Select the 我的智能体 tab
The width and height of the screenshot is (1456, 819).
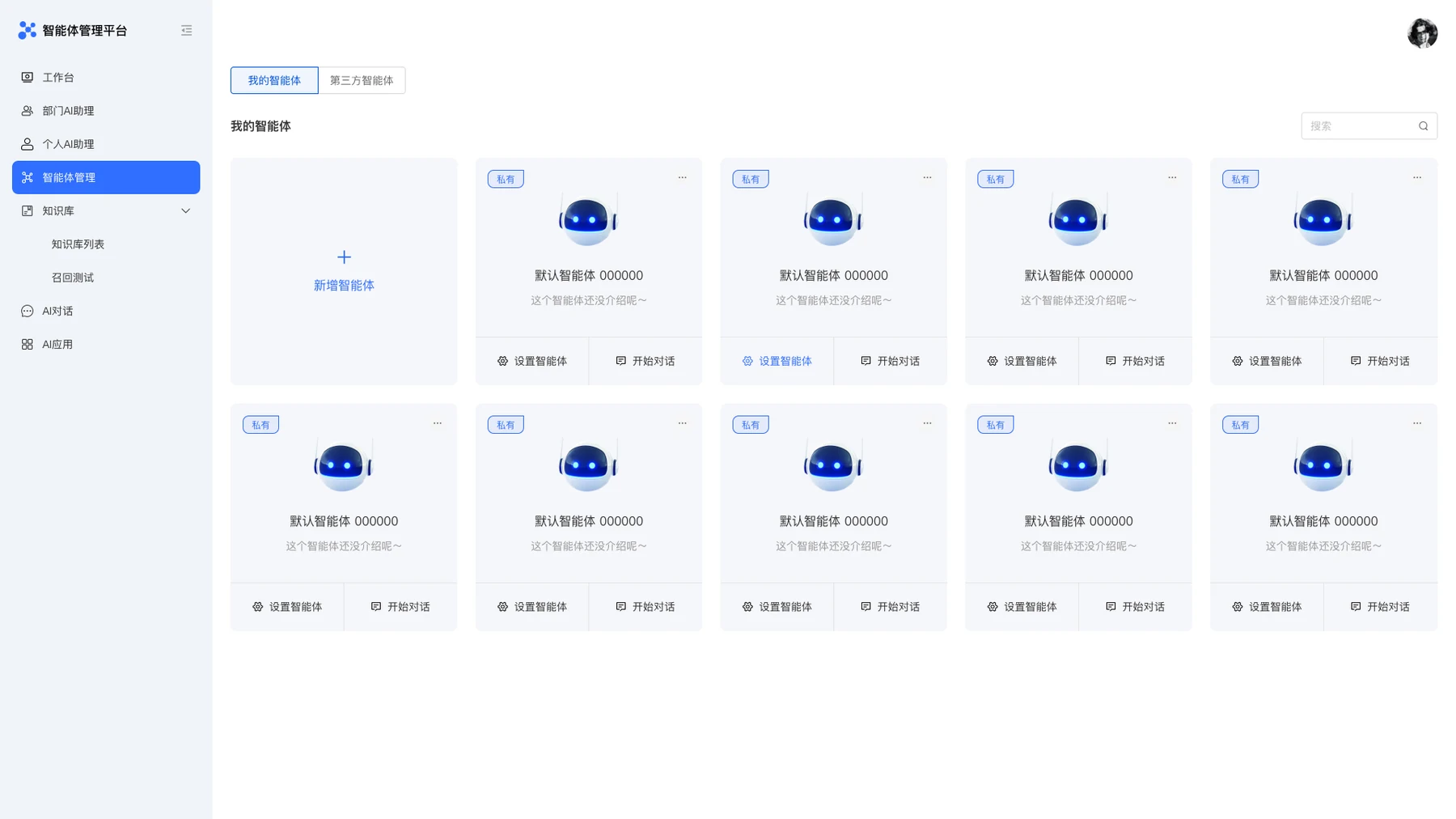point(274,80)
